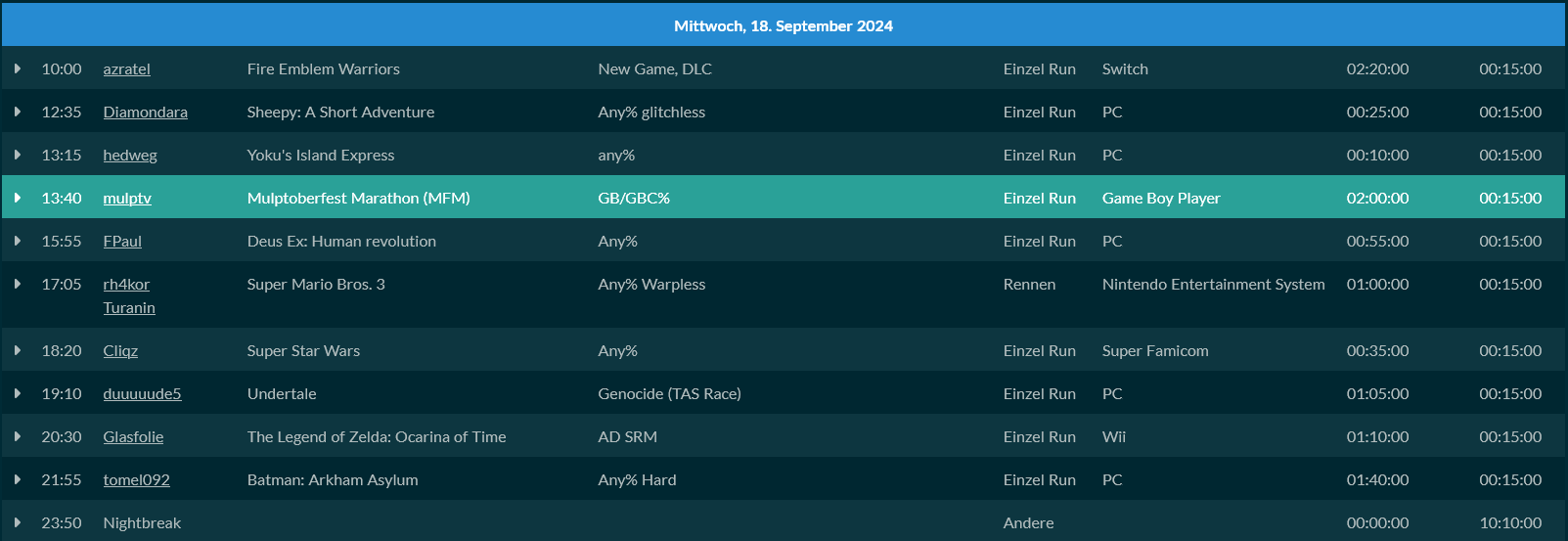Screen dimensions: 1568x541
Task: Click the 02:00:00 estimate for Mulptoberfest
Action: pos(1378,199)
